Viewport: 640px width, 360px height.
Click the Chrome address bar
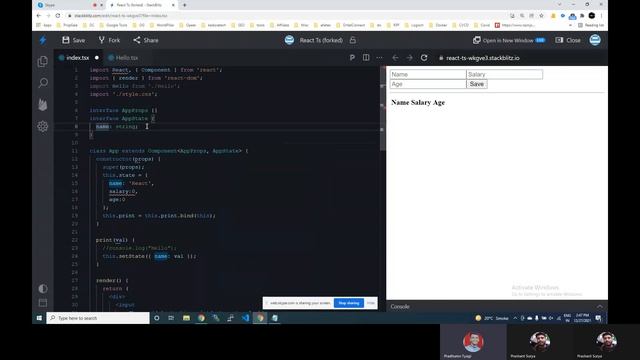click(x=286, y=16)
